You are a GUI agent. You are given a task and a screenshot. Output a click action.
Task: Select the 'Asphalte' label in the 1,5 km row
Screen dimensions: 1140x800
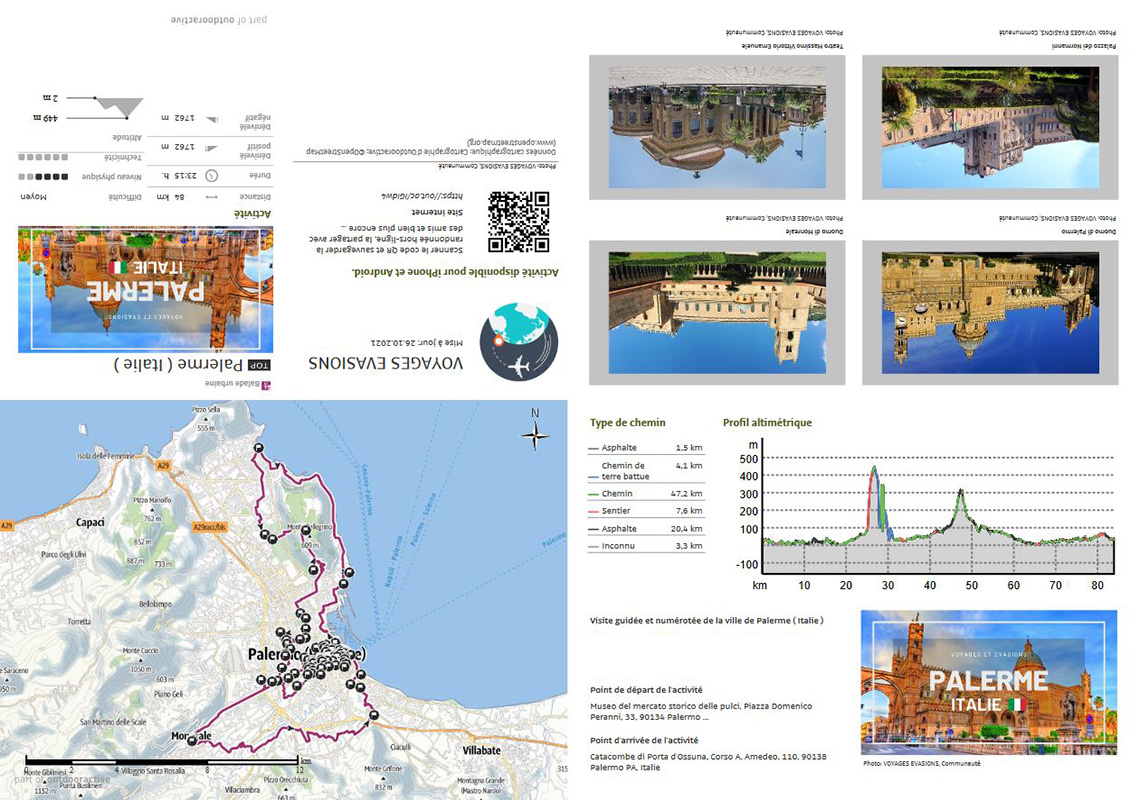(619, 448)
